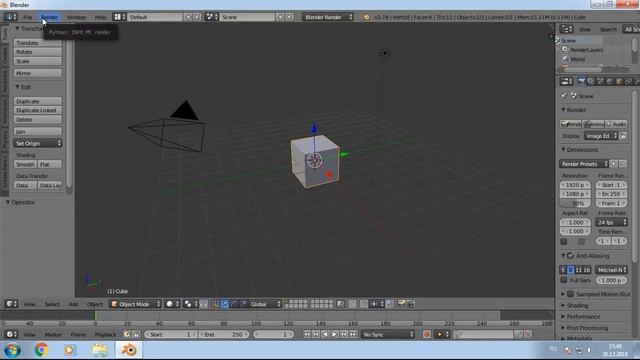Enable the Full Sample checkbox
The height and width of the screenshot is (360, 640).
(x=564, y=280)
